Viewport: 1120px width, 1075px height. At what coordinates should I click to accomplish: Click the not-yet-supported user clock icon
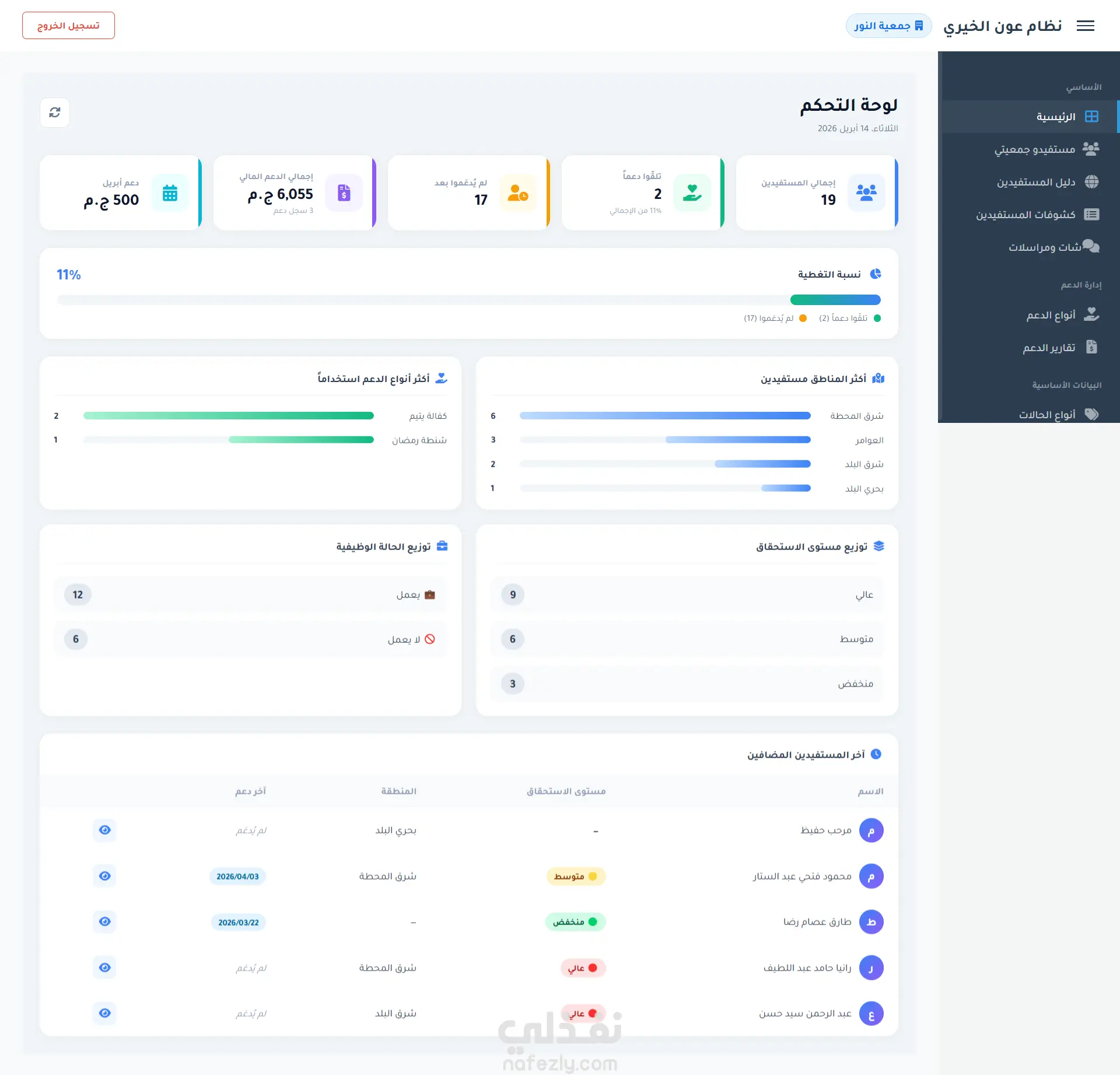pos(518,193)
